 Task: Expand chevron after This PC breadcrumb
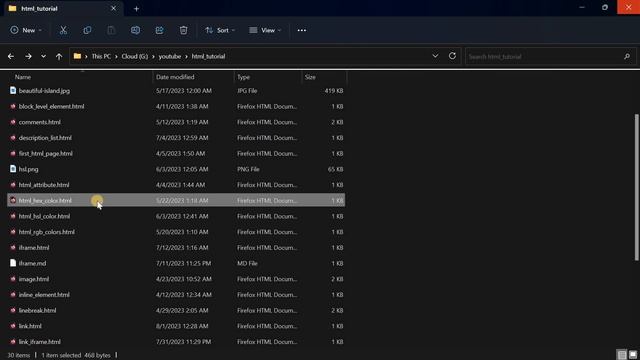click(x=116, y=56)
